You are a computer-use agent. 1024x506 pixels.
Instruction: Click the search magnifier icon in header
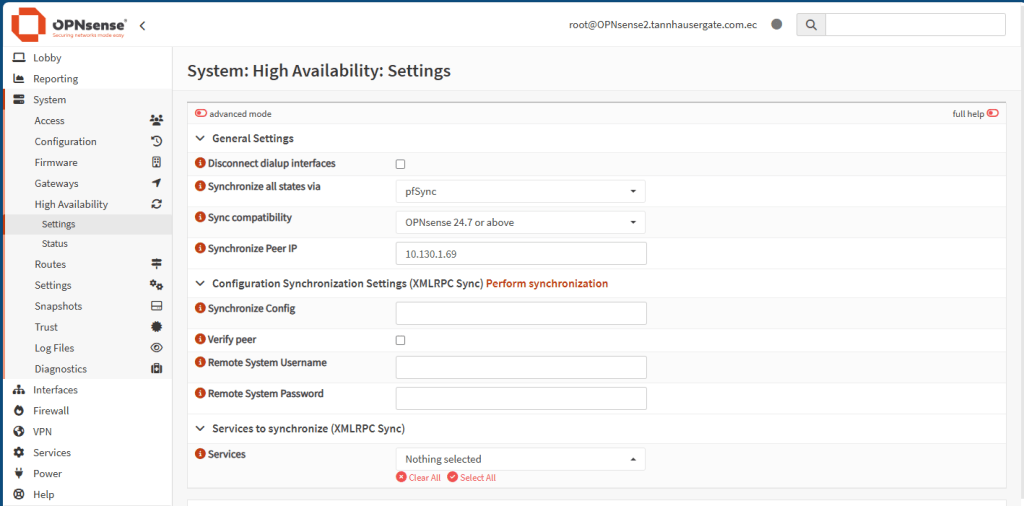click(810, 24)
